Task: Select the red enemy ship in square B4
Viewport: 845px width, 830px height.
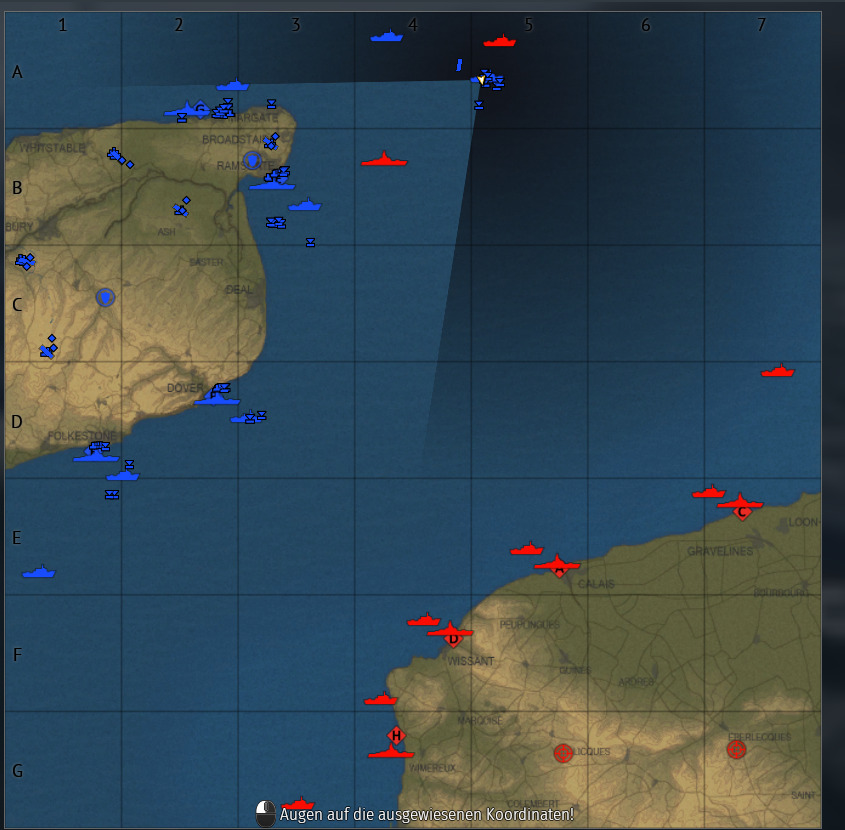Action: pos(384,160)
